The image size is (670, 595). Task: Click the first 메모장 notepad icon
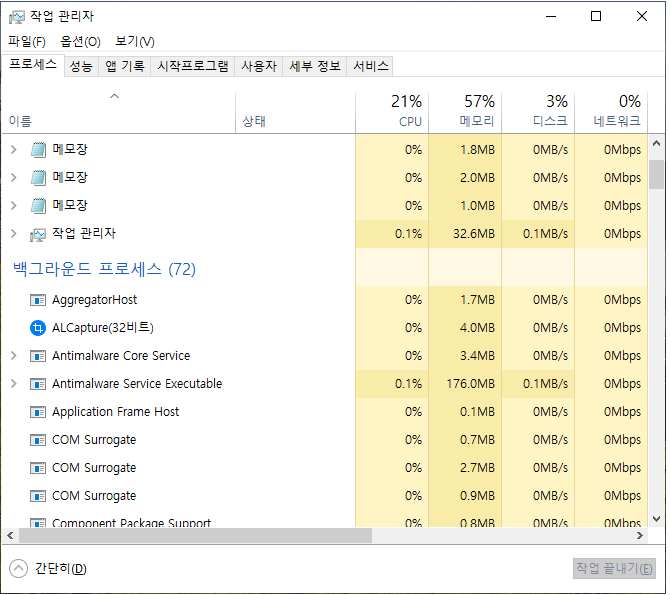38,150
